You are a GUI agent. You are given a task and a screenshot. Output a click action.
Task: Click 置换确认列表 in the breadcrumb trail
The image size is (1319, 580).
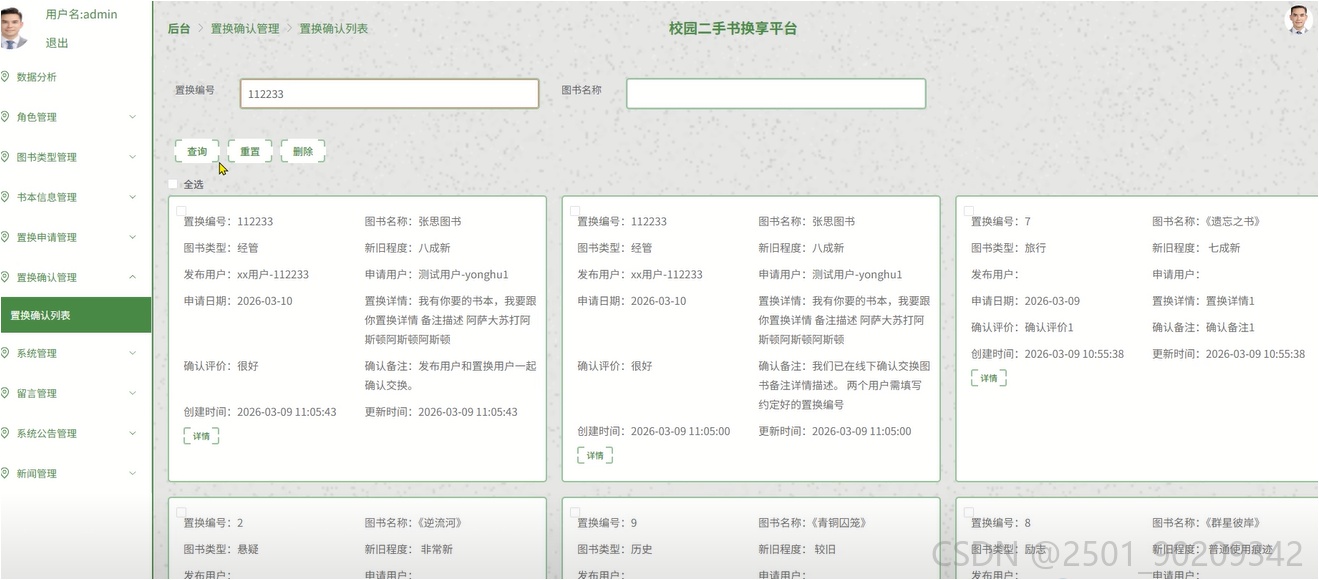coord(334,29)
